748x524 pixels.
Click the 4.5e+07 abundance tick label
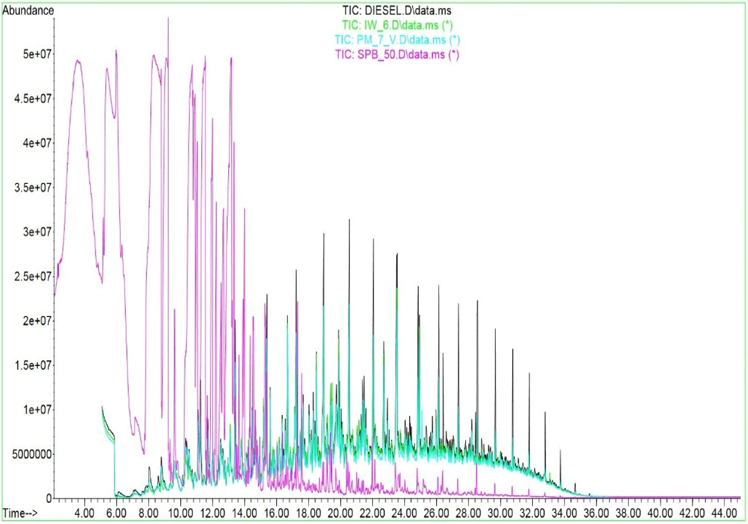pos(33,98)
